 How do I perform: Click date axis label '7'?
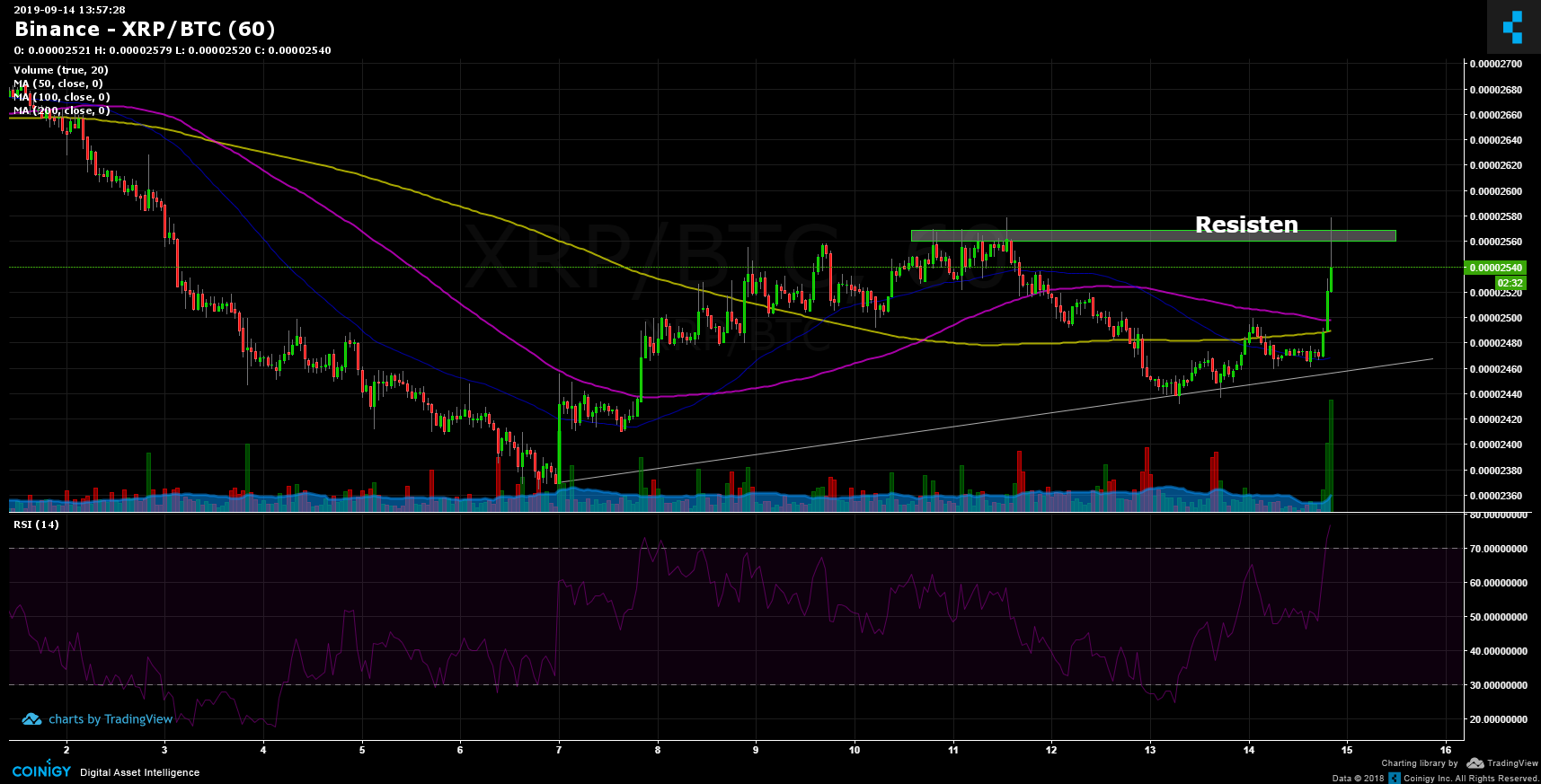pyautogui.click(x=559, y=750)
